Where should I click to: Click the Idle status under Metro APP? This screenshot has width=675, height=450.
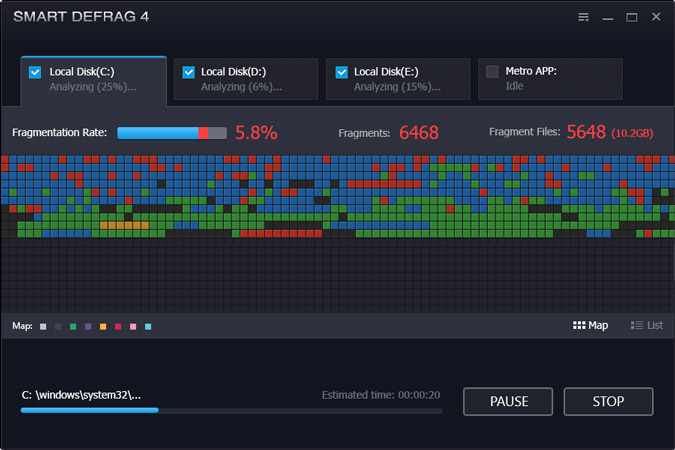pyautogui.click(x=514, y=86)
